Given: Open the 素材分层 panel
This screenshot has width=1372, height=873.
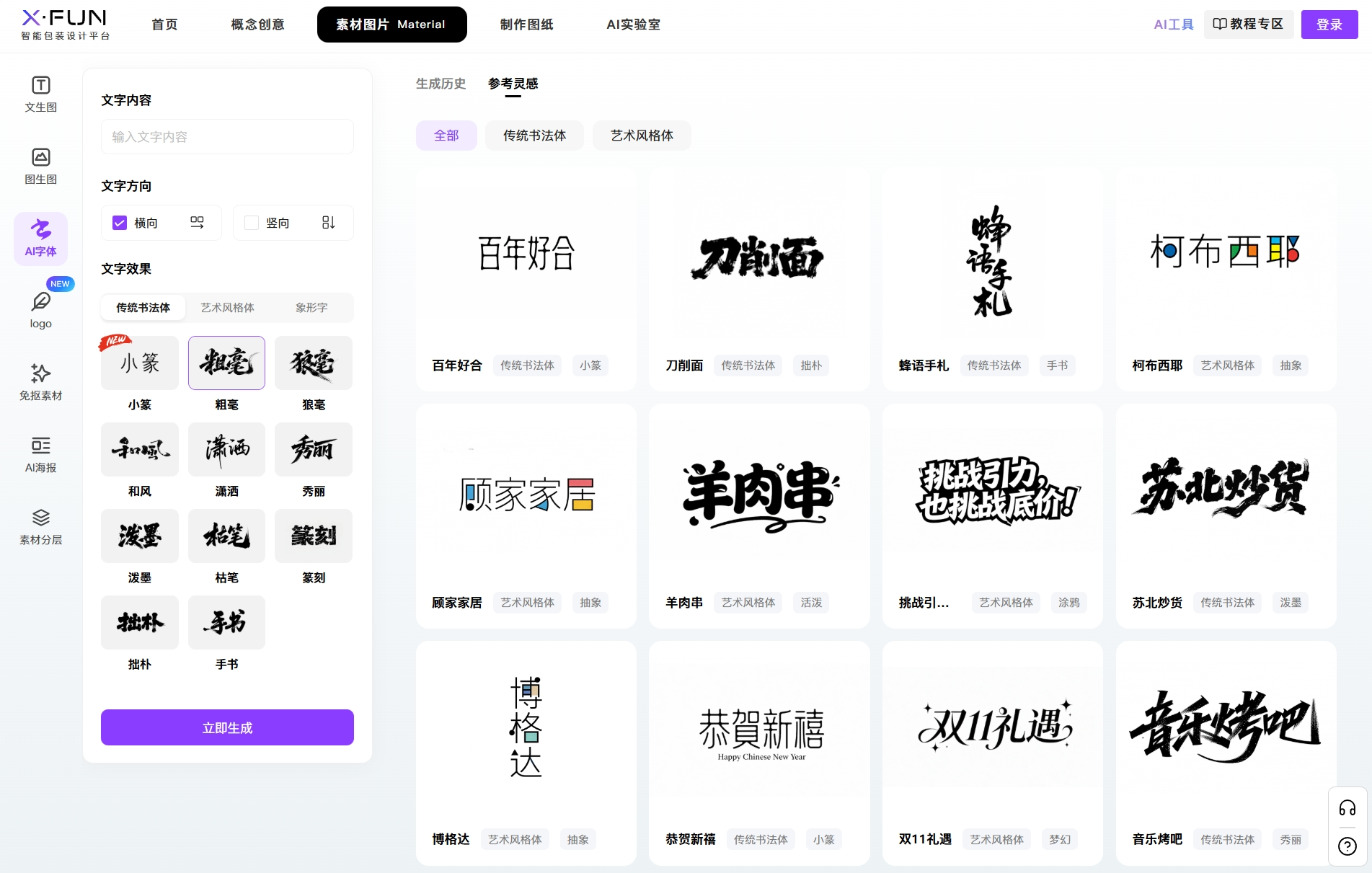Looking at the screenshot, I should coord(40,526).
